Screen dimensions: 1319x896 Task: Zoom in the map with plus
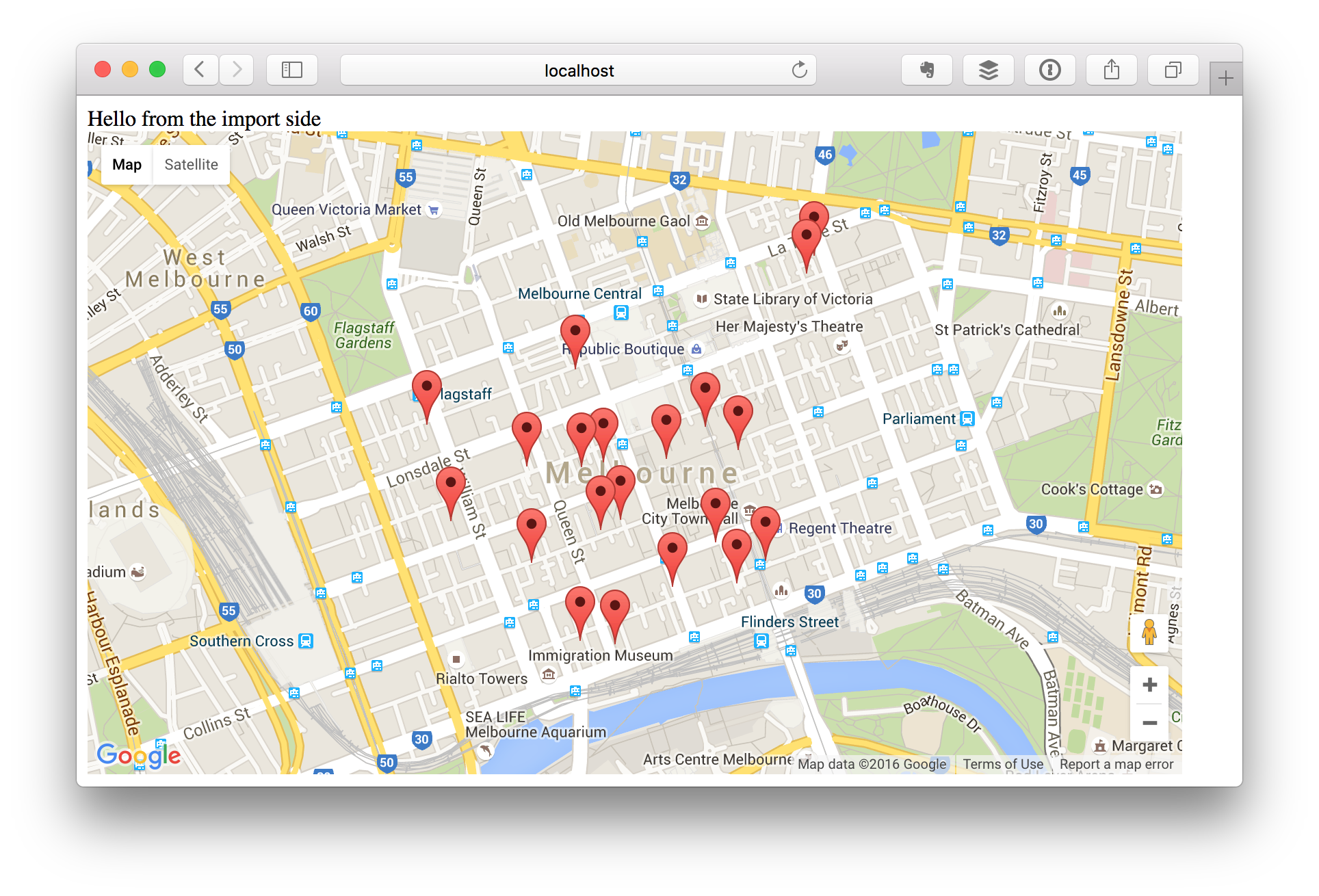coord(1150,685)
